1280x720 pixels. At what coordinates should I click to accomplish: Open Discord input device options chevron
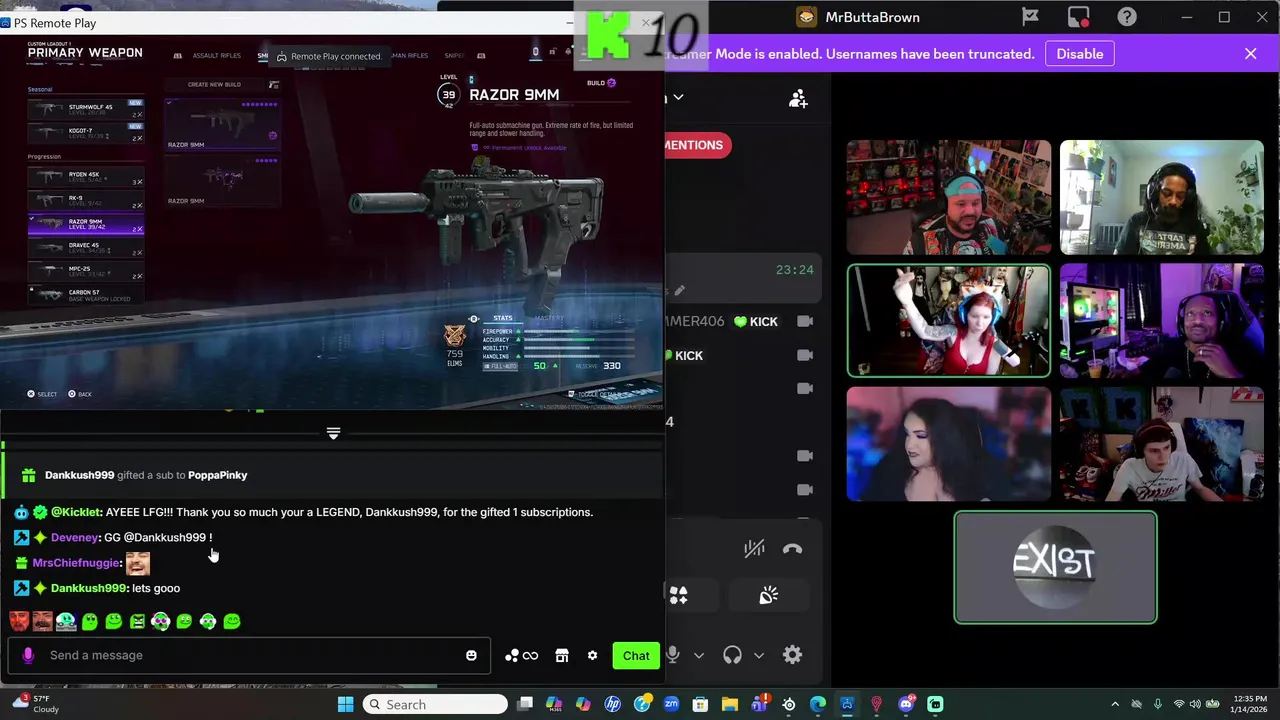pos(699,656)
